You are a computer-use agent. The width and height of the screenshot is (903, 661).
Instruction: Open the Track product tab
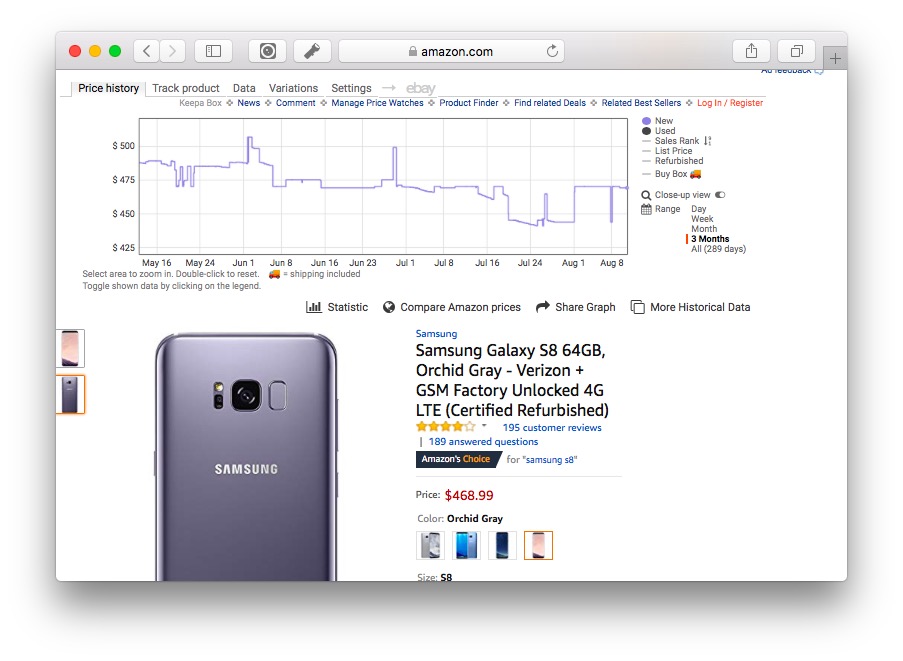coord(185,88)
